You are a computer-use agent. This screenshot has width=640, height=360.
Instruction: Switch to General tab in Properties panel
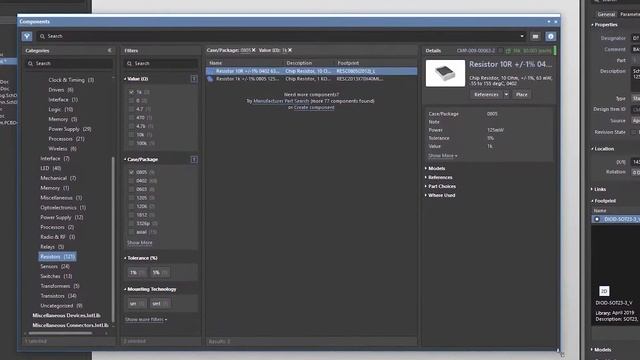[x=606, y=14]
